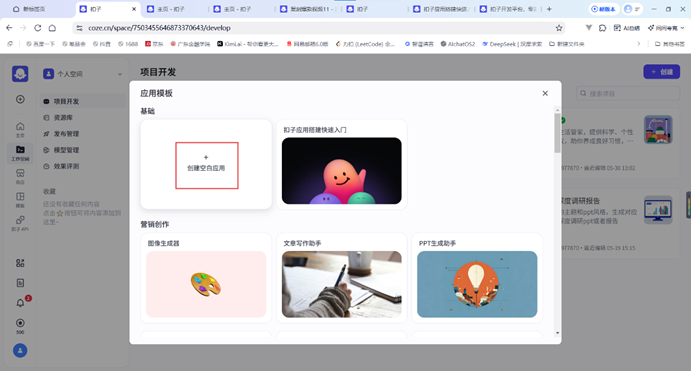This screenshot has width=691, height=371.
Task: Click 创建空白应用 to create a blank app
Action: (207, 165)
